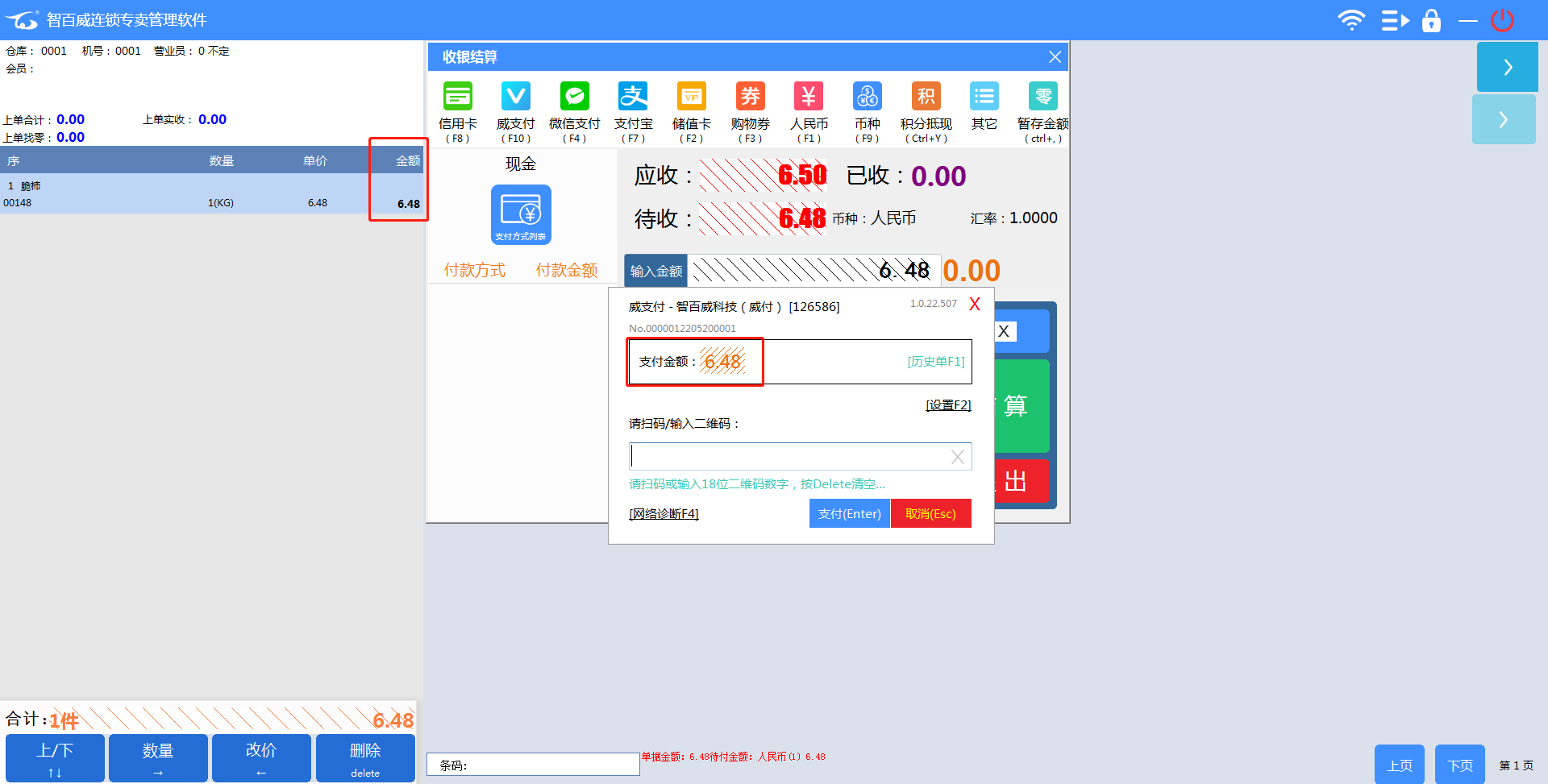Select 积分抵现 points redemption icon
The width and height of the screenshot is (1548, 784).
926,97
